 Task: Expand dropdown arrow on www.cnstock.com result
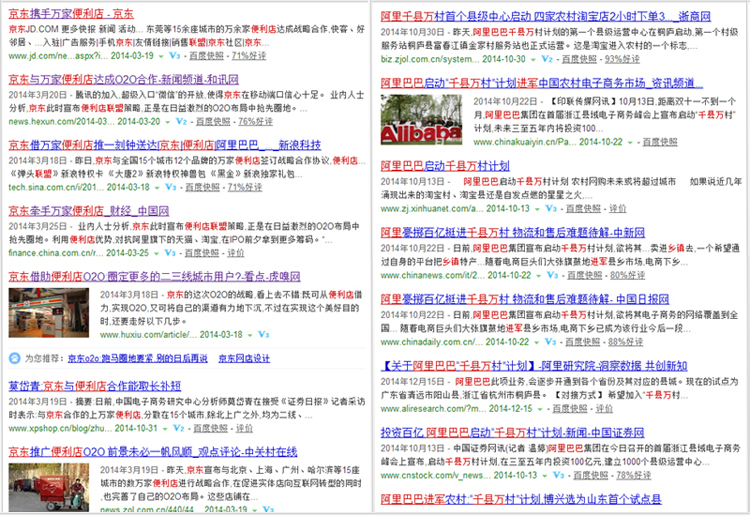point(545,476)
